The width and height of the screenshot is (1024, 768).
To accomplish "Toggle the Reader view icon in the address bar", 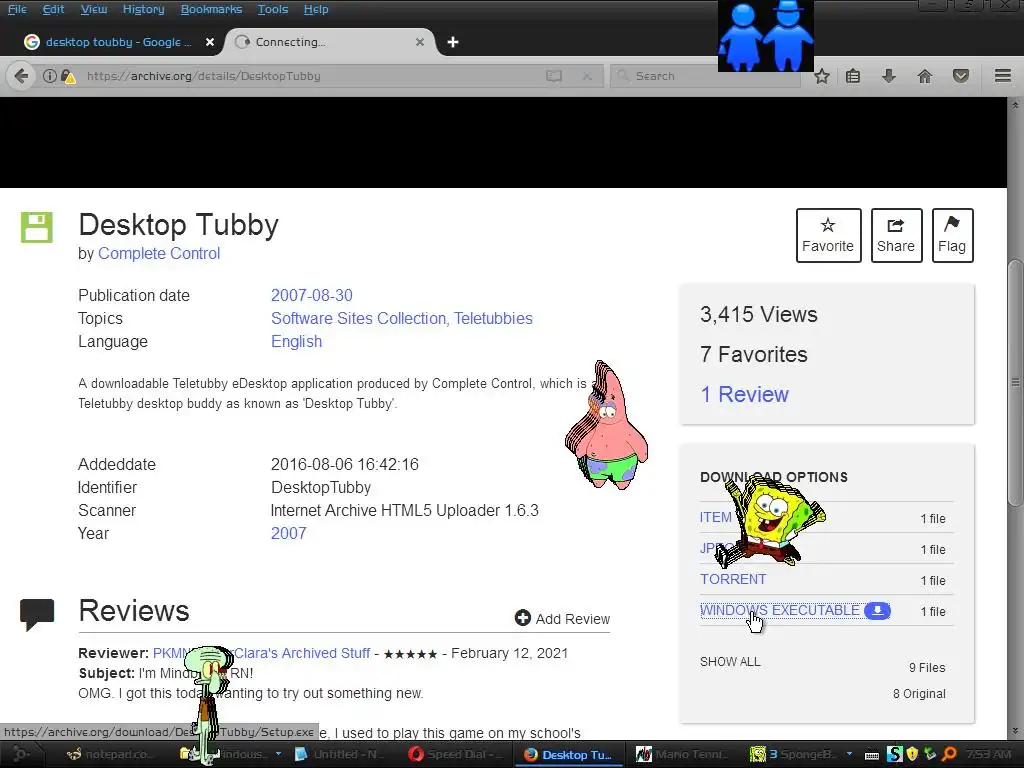I will click(x=554, y=76).
